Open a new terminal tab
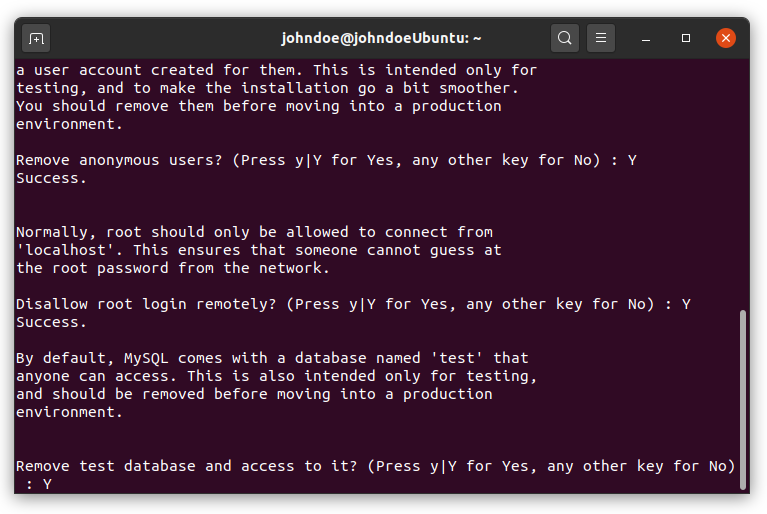The image size is (767, 514). [x=36, y=38]
